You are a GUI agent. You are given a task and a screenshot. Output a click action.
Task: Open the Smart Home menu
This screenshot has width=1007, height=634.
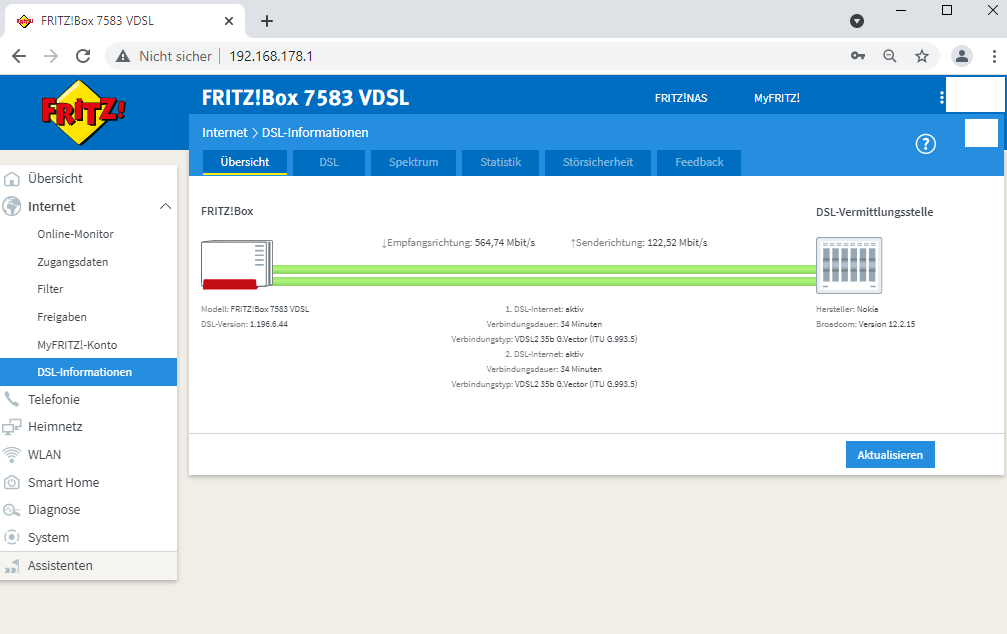[64, 482]
